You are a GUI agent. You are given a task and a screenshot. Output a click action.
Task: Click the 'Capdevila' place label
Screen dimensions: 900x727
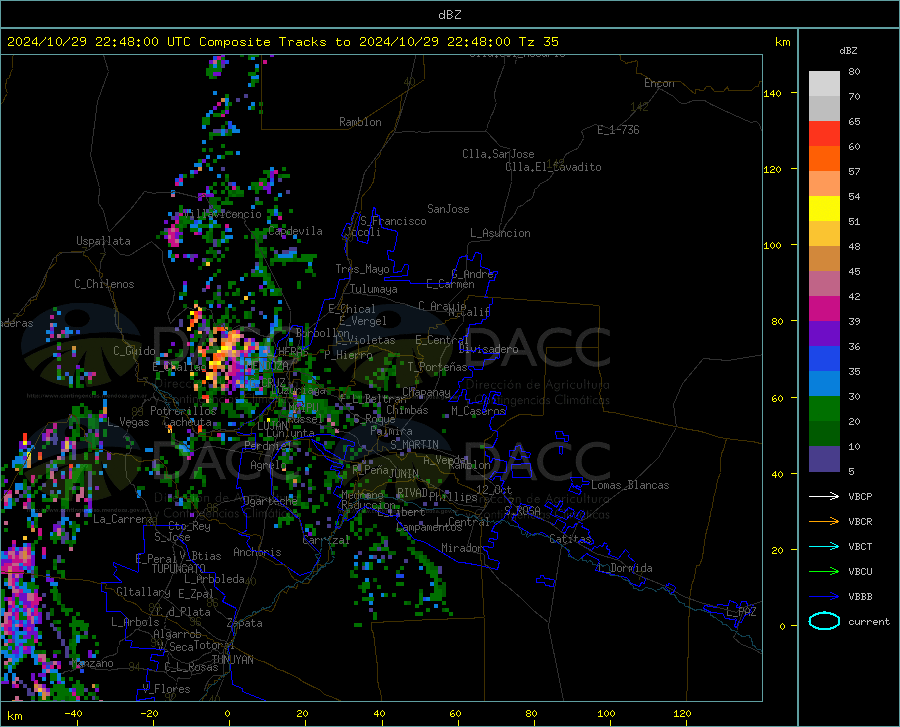coord(296,231)
